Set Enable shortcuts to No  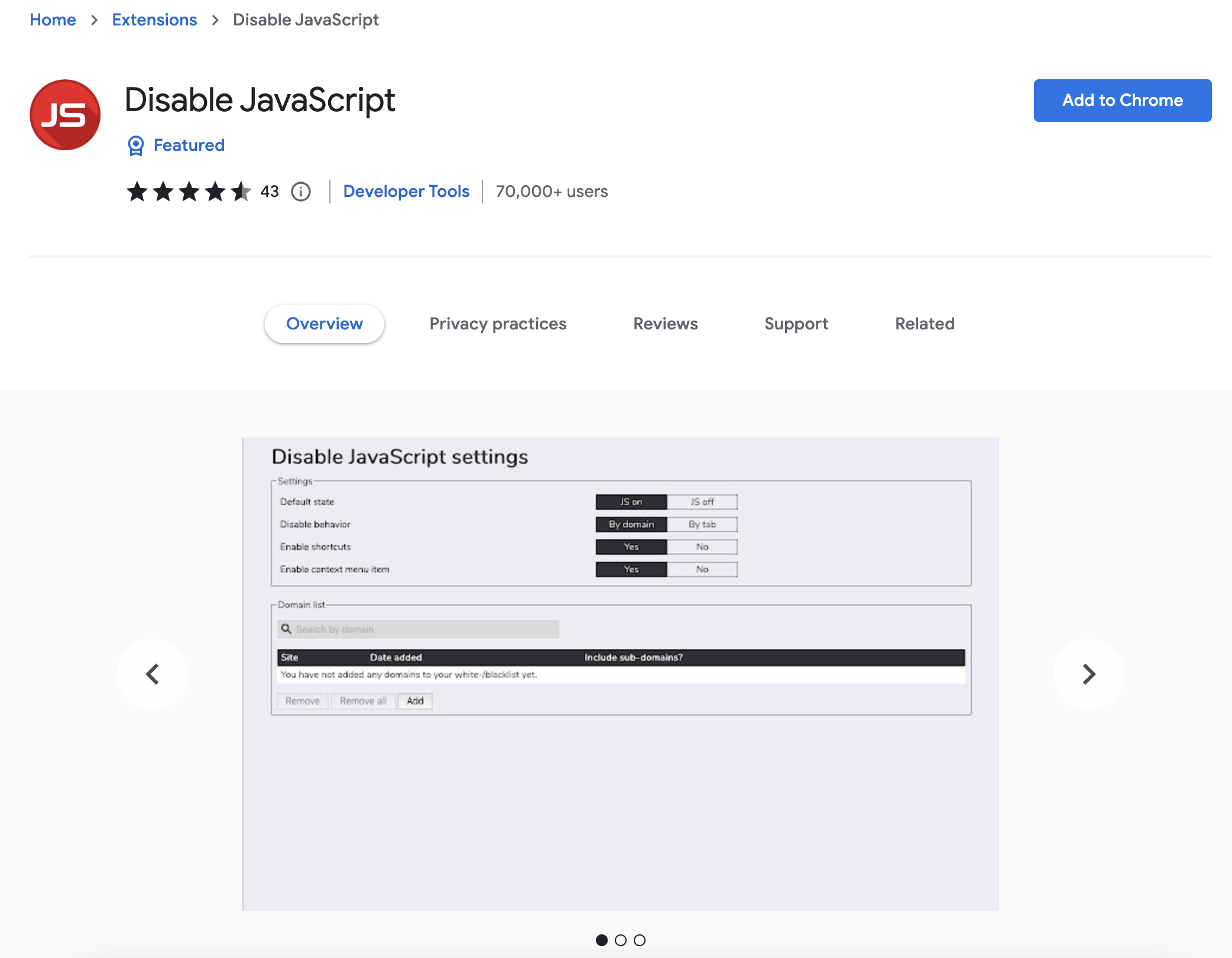point(702,547)
